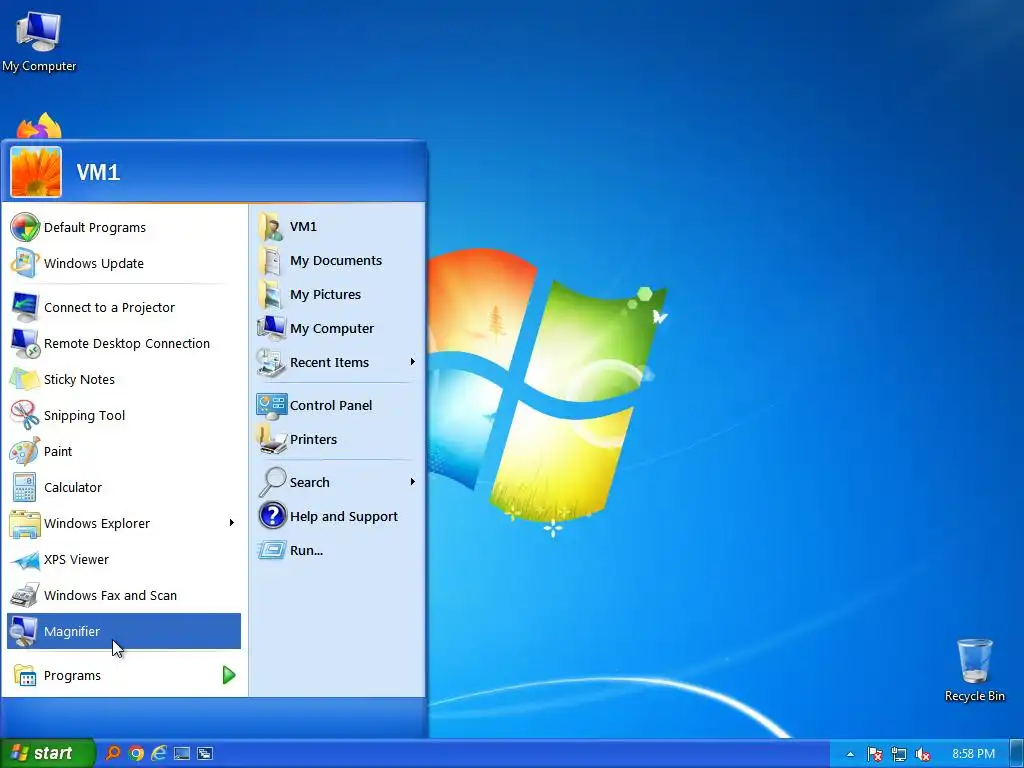Click the Search magnifying glass icon
Image resolution: width=1024 pixels, height=768 pixels.
(x=272, y=483)
